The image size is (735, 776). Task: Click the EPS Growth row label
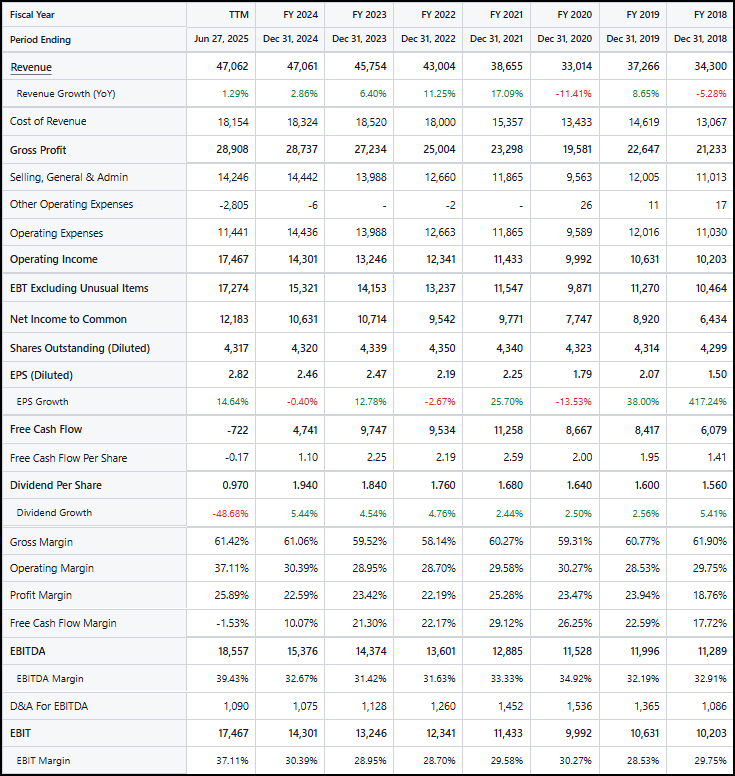(x=43, y=401)
